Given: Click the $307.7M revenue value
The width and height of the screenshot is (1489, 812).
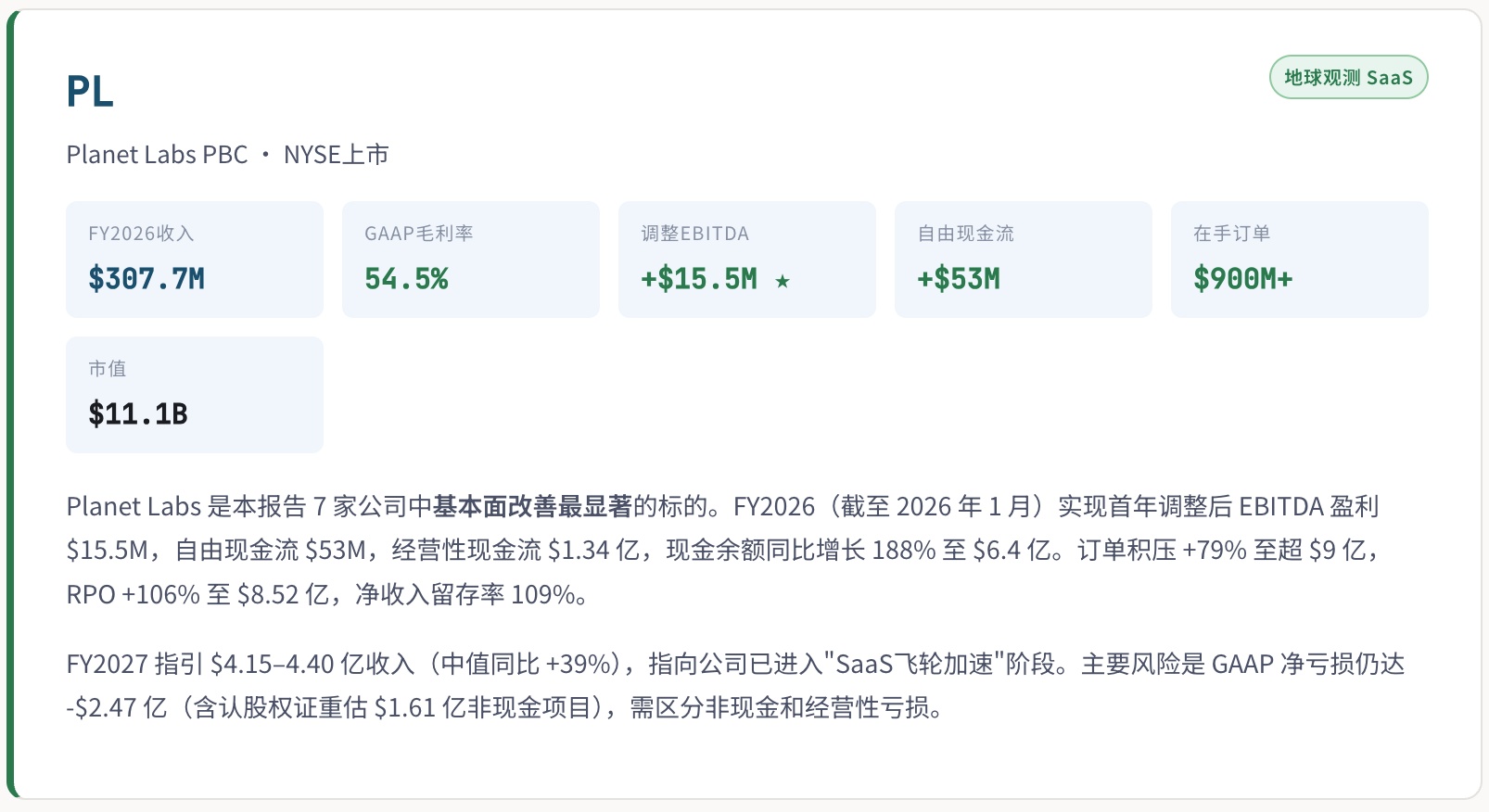Looking at the screenshot, I should click(146, 279).
